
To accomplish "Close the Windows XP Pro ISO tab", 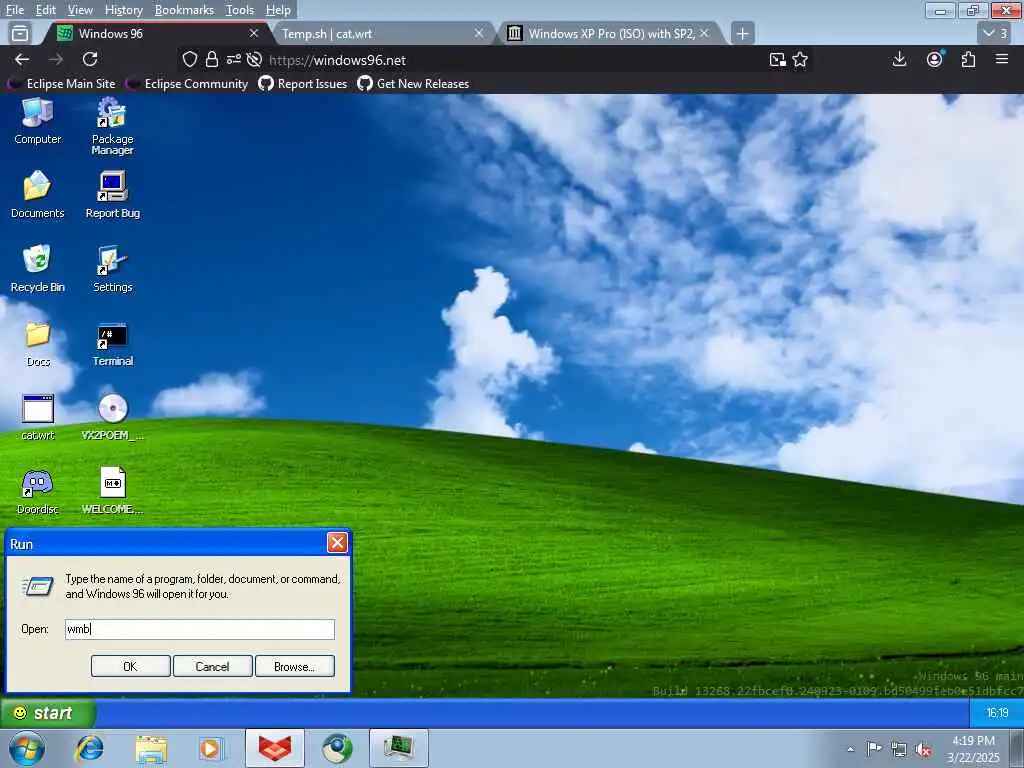I will (x=704, y=33).
